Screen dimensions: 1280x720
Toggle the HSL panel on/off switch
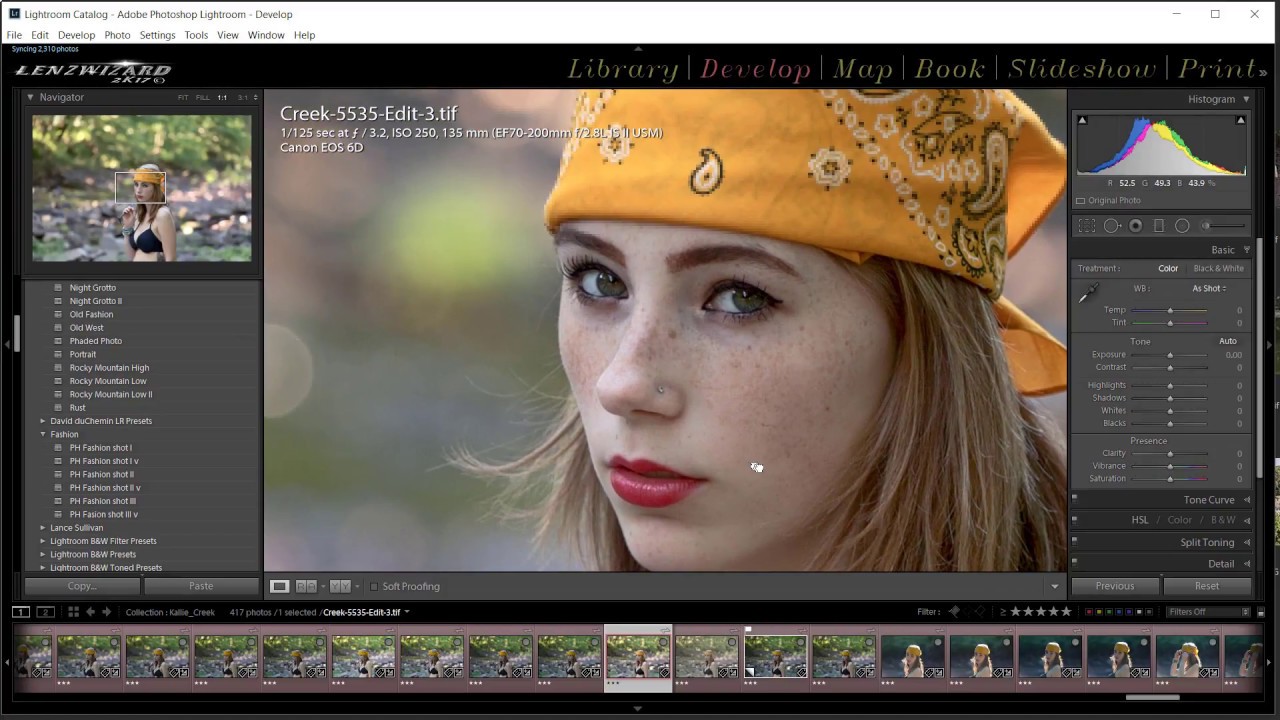point(1075,518)
